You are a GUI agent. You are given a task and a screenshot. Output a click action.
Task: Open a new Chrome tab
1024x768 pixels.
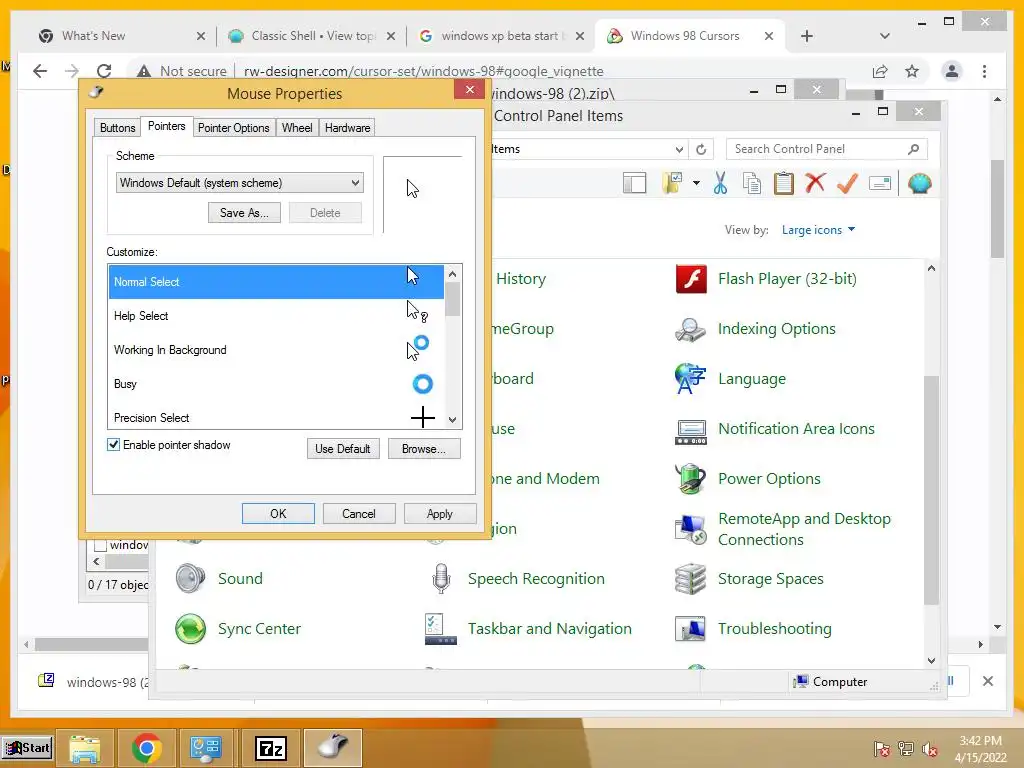[x=807, y=36]
